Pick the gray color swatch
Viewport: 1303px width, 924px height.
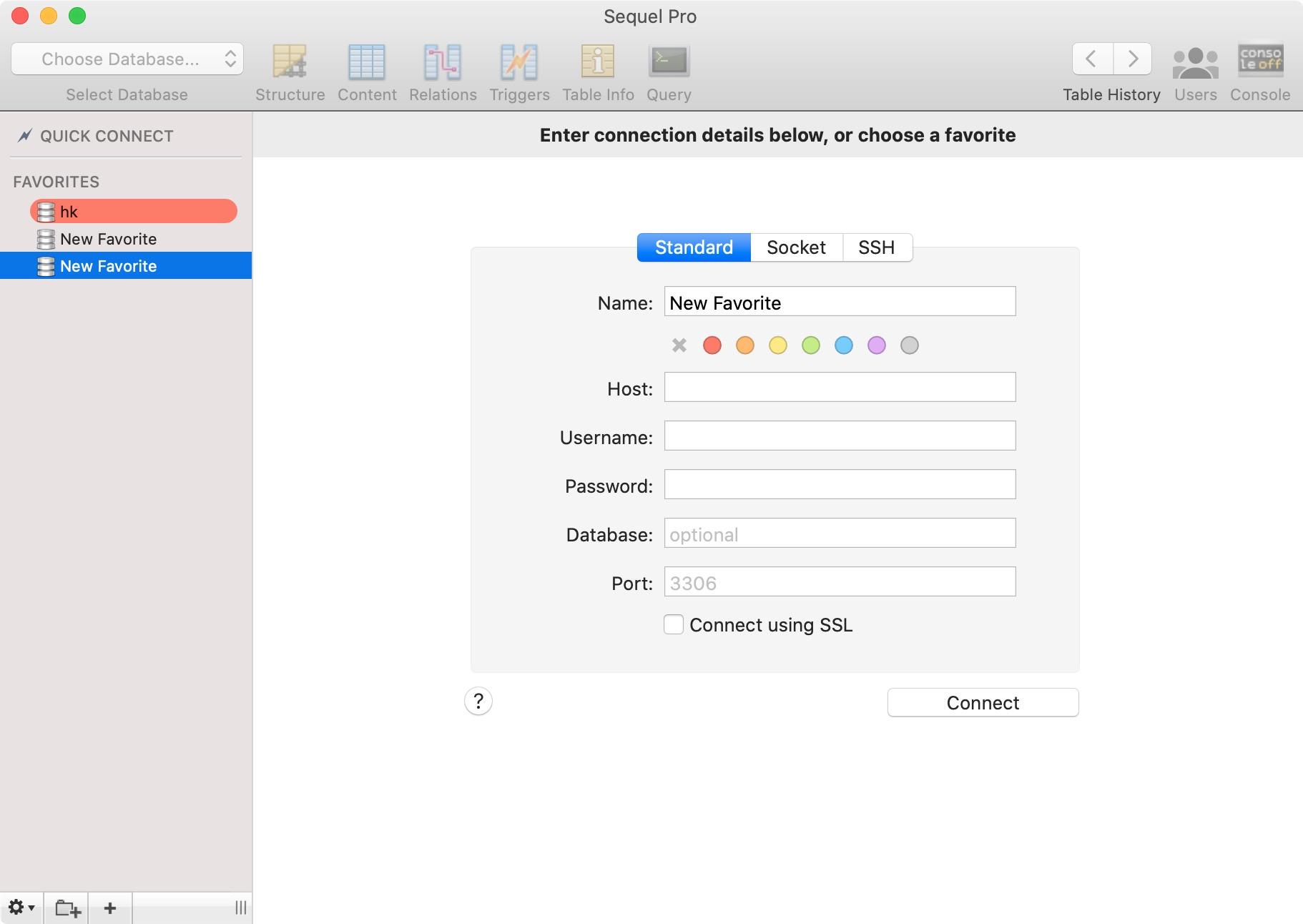(x=910, y=345)
